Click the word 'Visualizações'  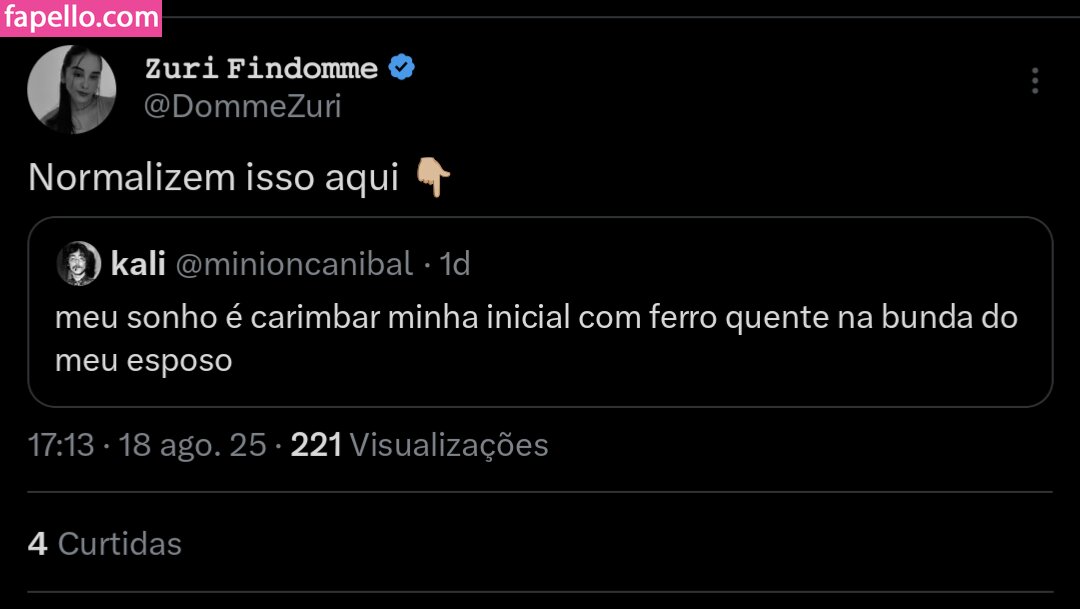[451, 445]
